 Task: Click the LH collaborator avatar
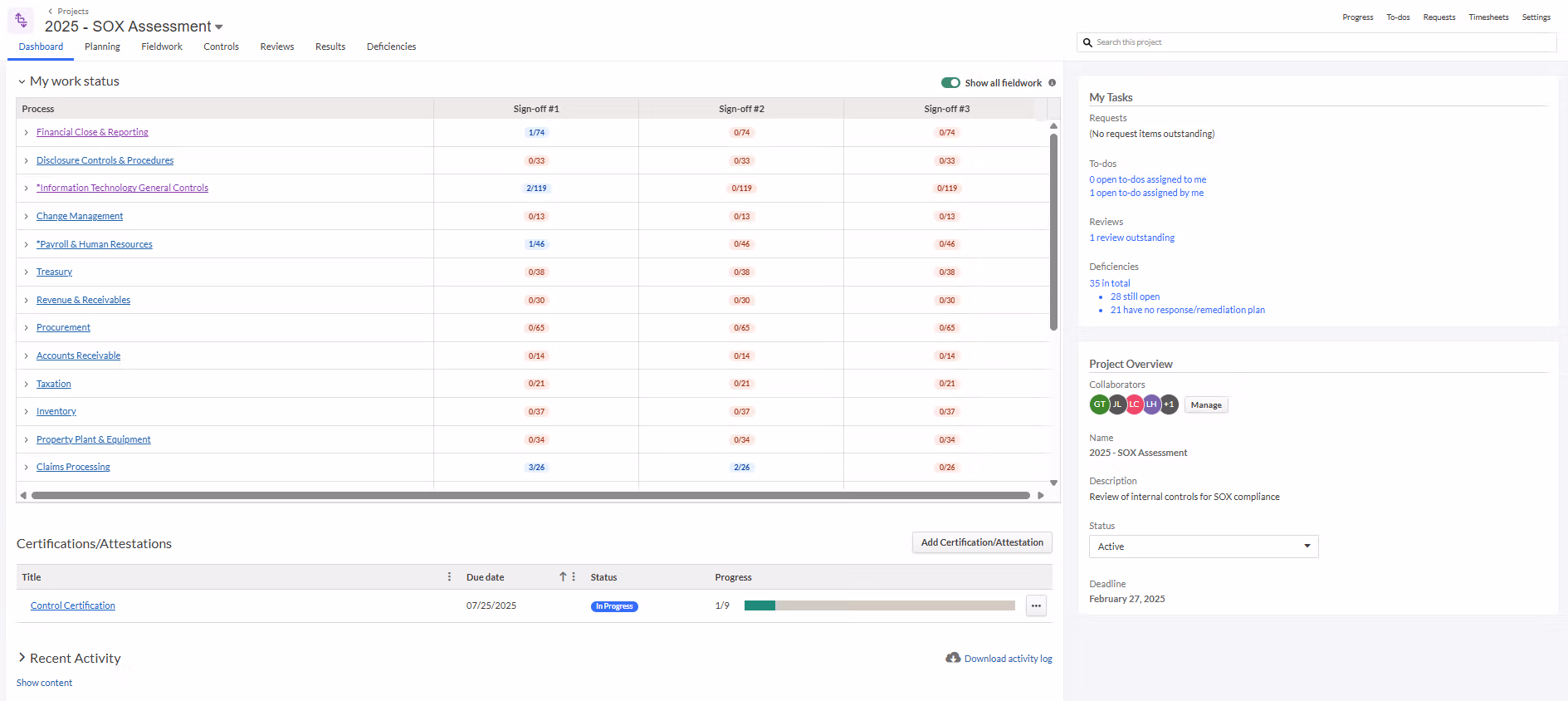point(1151,404)
